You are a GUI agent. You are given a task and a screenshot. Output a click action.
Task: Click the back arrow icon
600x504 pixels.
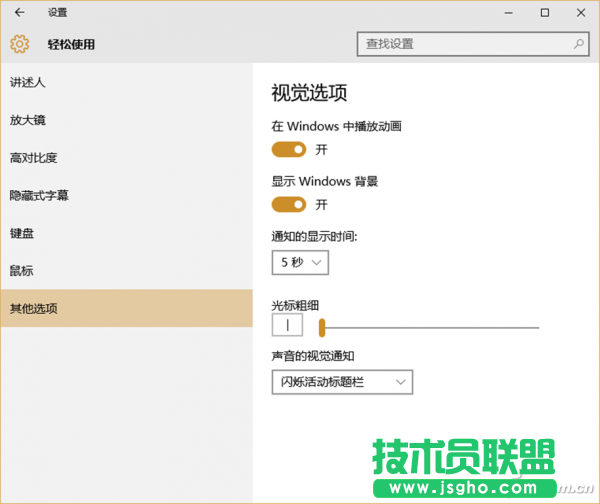click(x=19, y=13)
